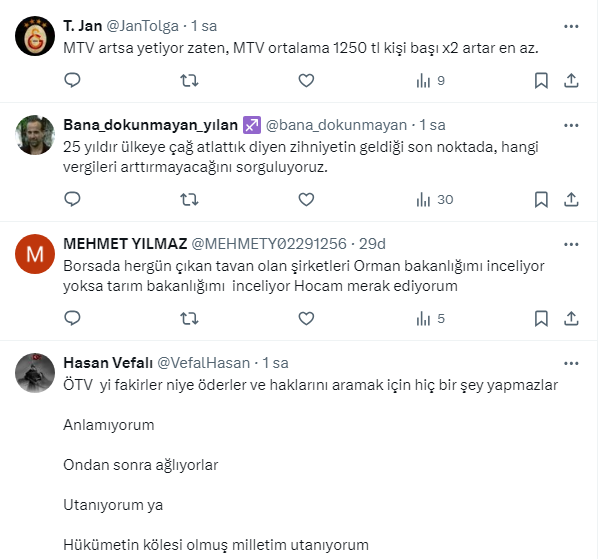Open Hasan Vefalı's tweet options menu
Viewport: 605px width, 559px height.
point(570,363)
